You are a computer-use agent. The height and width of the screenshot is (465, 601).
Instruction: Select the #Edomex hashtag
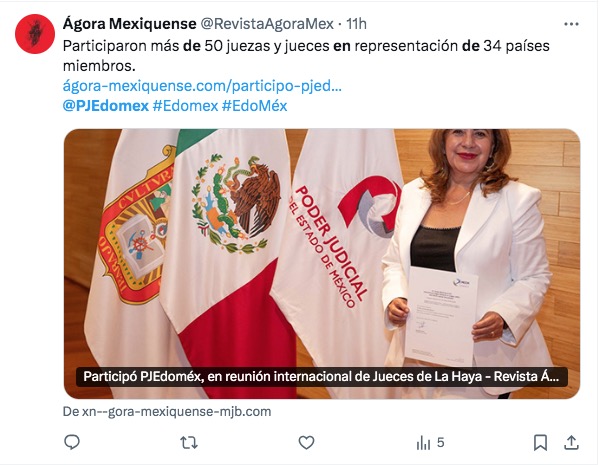coord(186,106)
